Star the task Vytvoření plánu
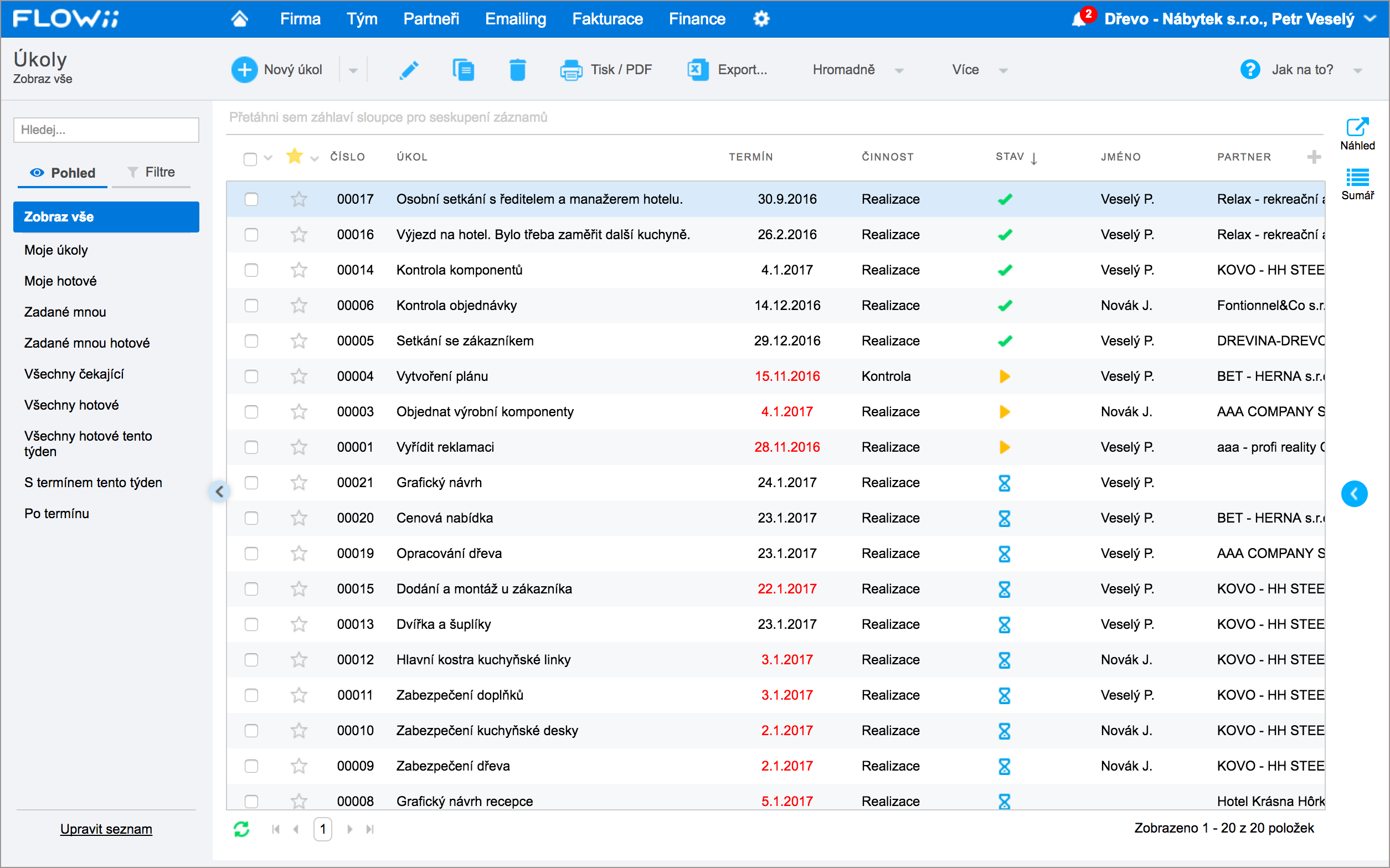This screenshot has width=1390, height=868. point(299,376)
